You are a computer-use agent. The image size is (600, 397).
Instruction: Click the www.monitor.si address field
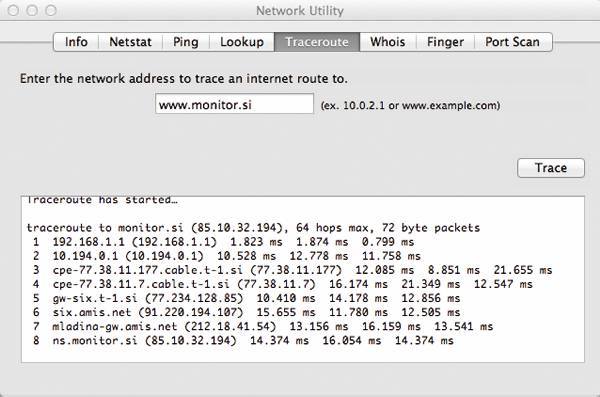coord(235,104)
